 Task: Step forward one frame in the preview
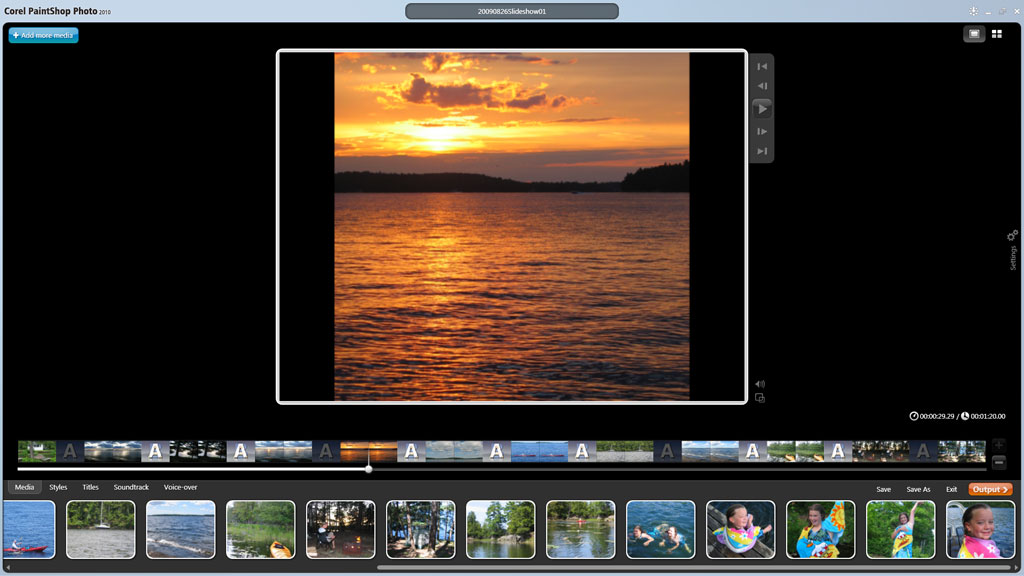[x=762, y=130]
